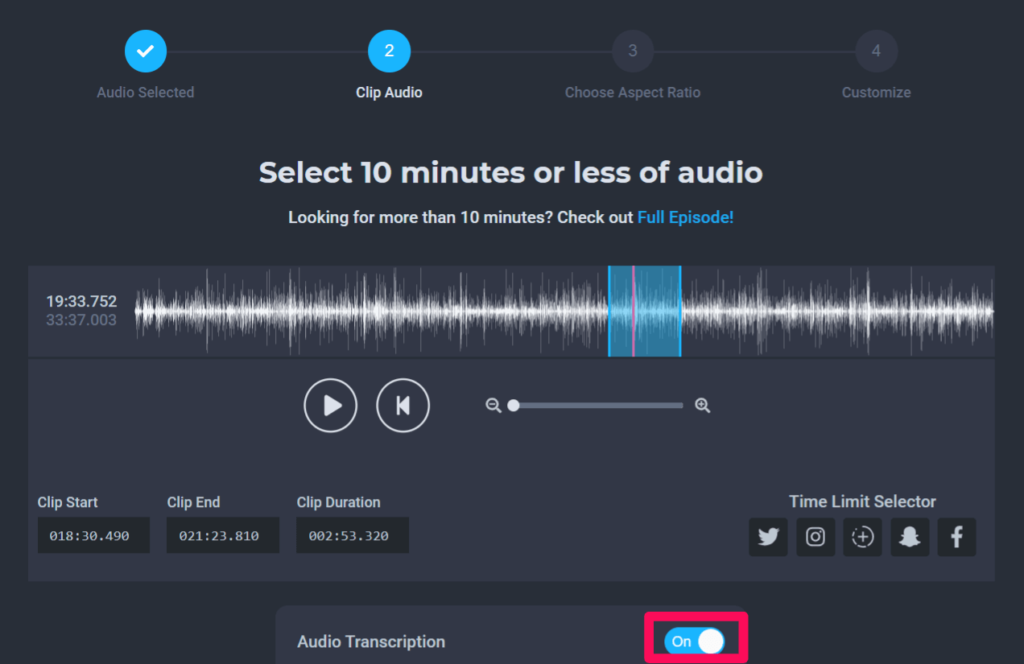The height and width of the screenshot is (664, 1024).
Task: Click the Clip End time field
Action: click(223, 535)
